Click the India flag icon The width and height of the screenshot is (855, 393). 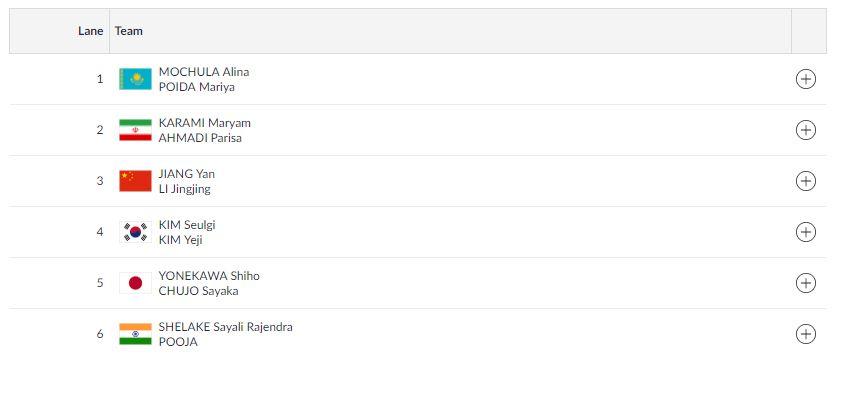pos(135,334)
